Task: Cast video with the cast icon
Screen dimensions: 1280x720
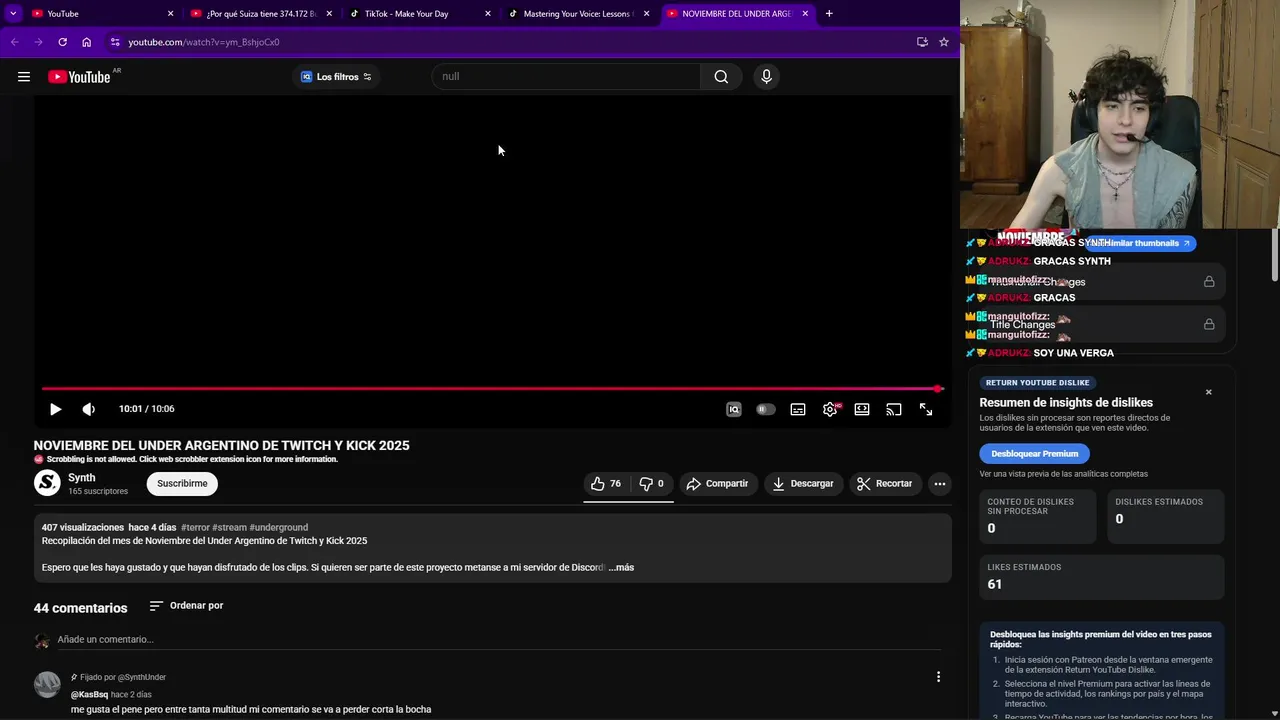Action: tap(894, 409)
